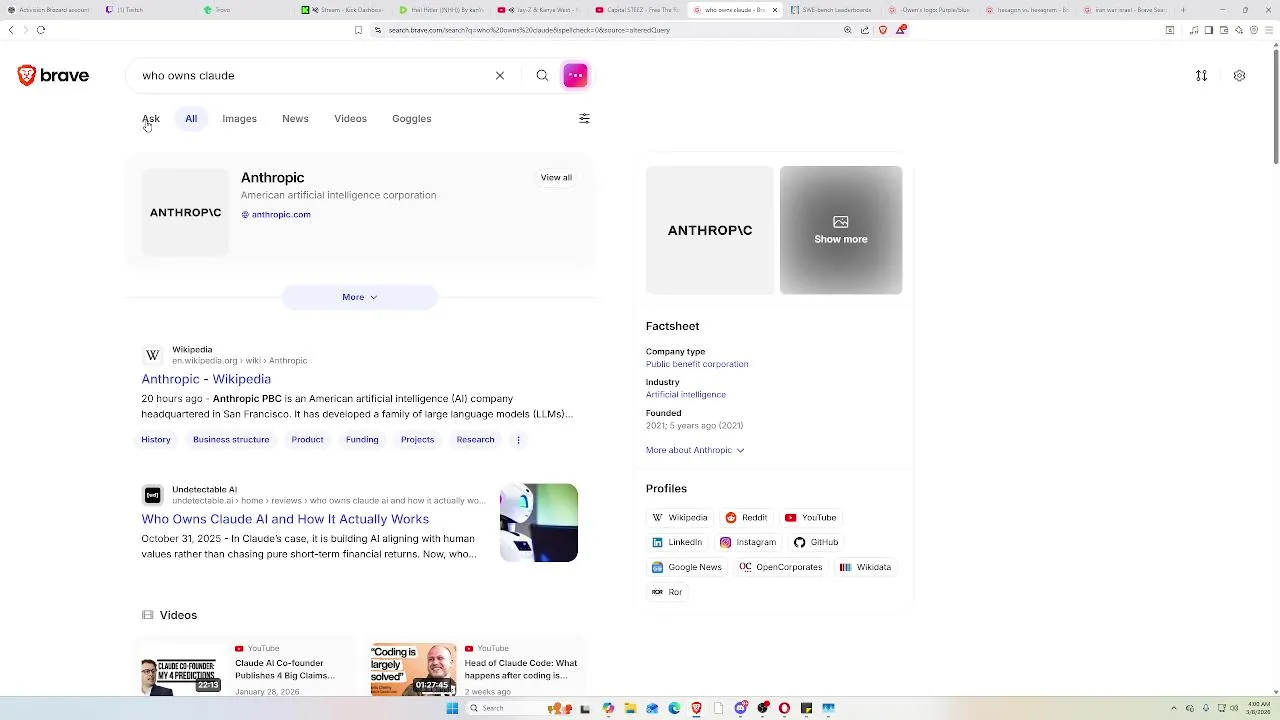Open the GitHub profile chip
The image size is (1280, 720).
coord(816,542)
